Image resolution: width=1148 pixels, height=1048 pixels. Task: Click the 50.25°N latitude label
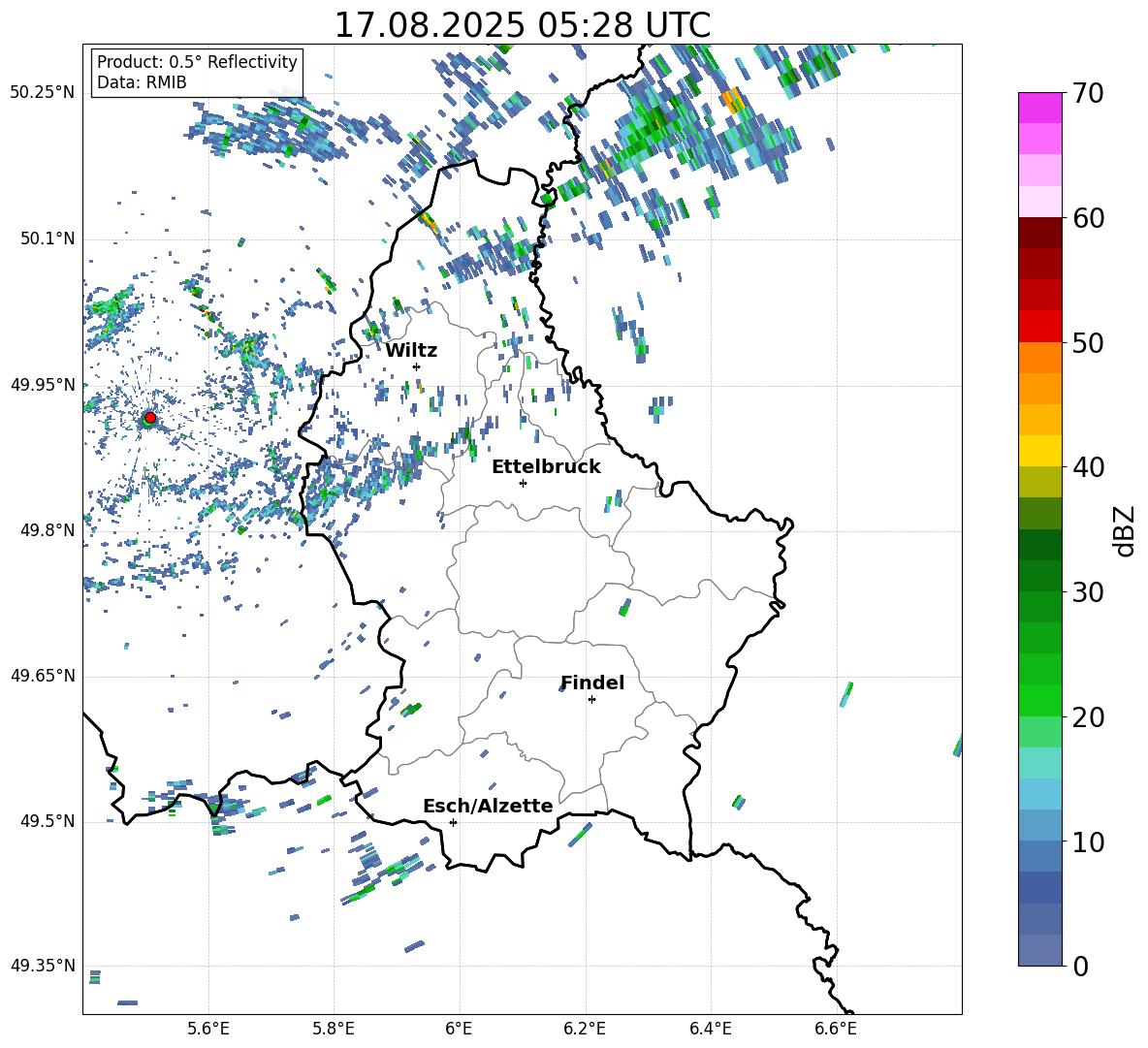click(x=43, y=93)
